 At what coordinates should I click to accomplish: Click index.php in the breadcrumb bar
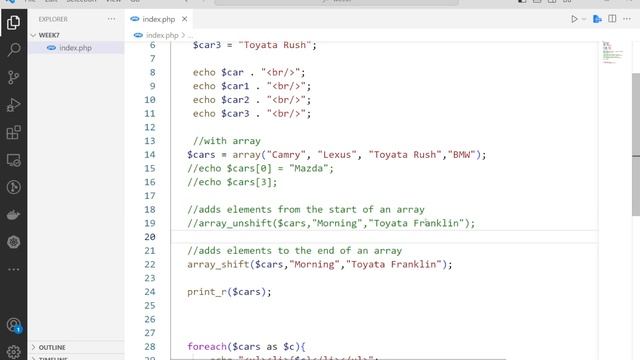[x=162, y=35]
